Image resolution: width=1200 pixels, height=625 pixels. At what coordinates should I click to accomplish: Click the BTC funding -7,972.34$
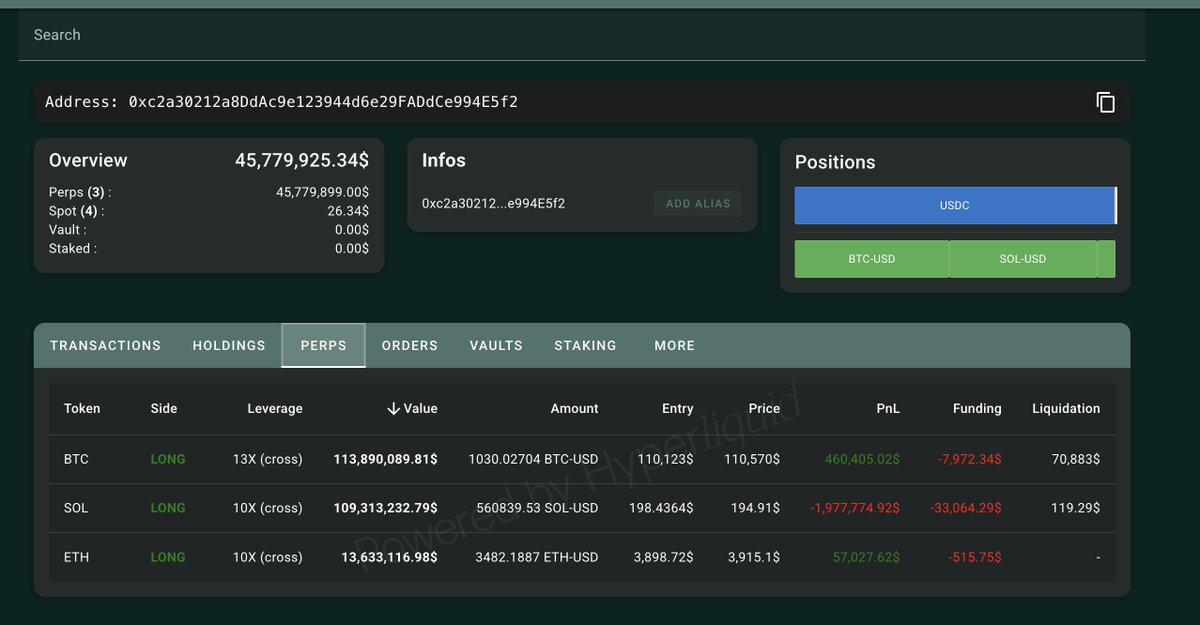[x=969, y=459]
